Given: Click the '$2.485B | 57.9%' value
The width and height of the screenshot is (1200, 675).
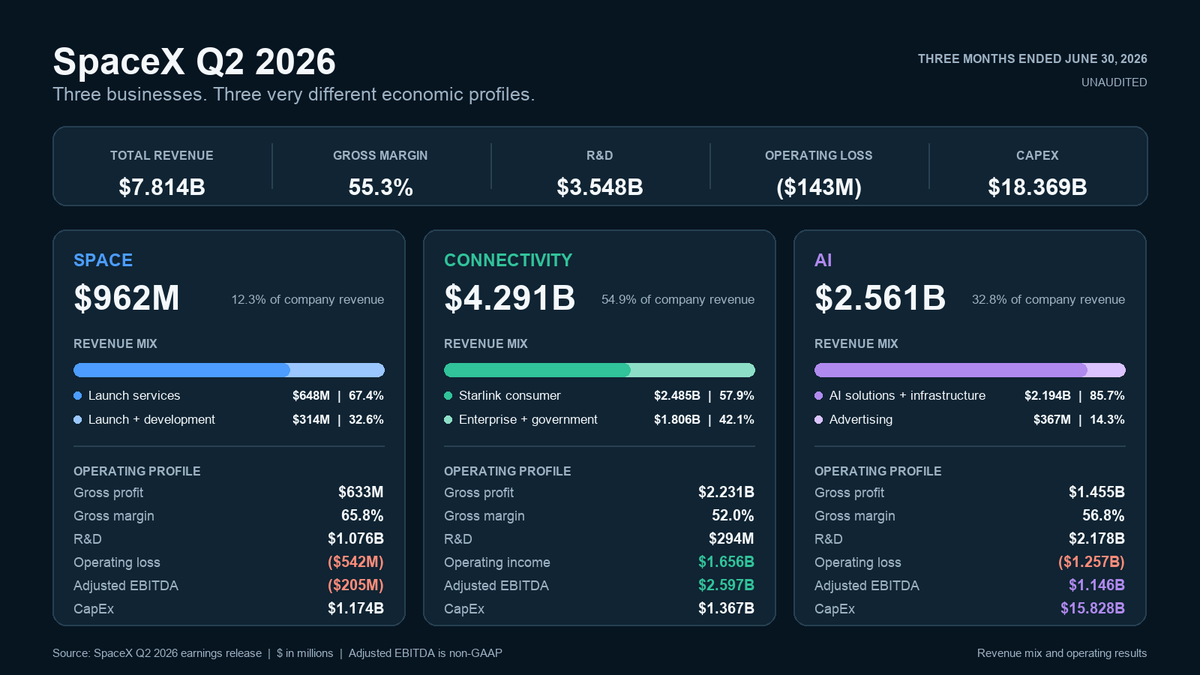Looking at the screenshot, I should (x=704, y=396).
